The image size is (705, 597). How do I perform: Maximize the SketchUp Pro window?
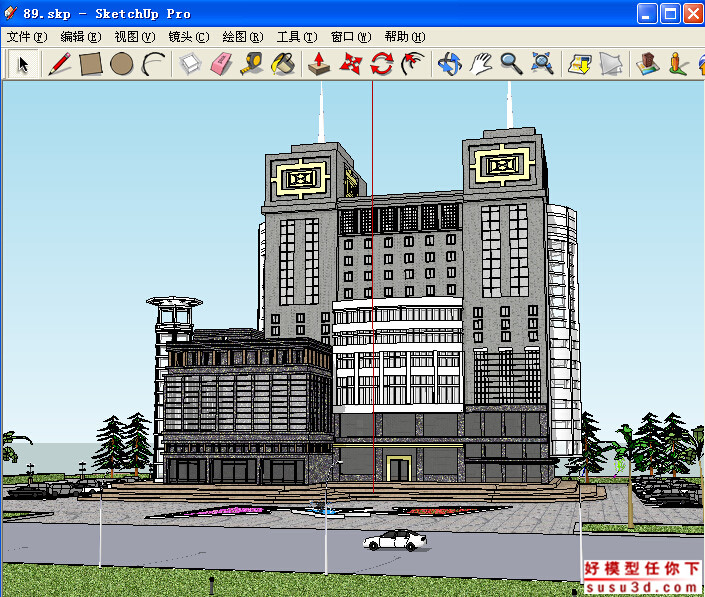pyautogui.click(x=670, y=13)
